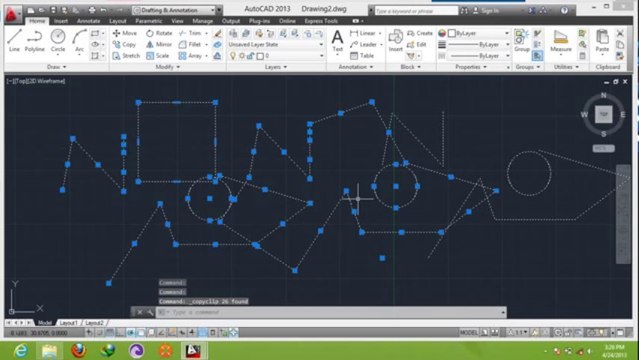Click the wrench customize icon on command line
639x360 pixels.
click(x=150, y=312)
